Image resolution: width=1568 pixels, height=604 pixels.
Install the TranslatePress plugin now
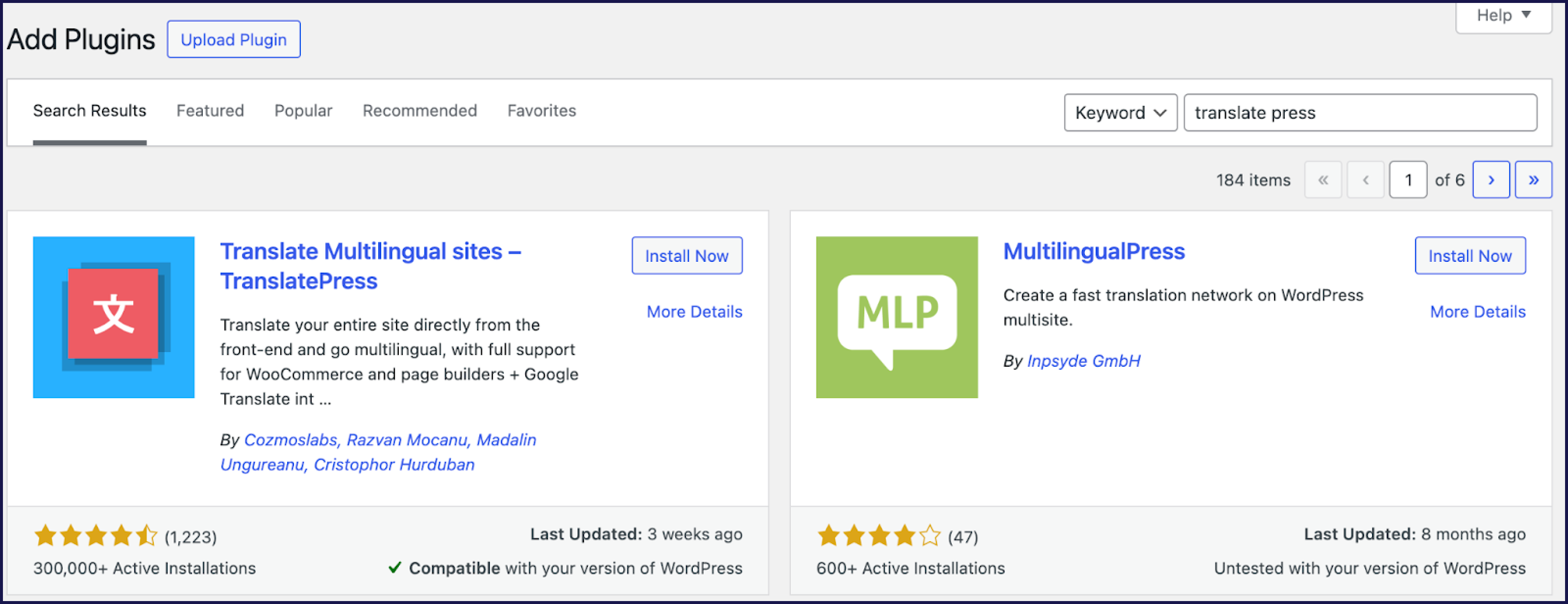[x=686, y=256]
